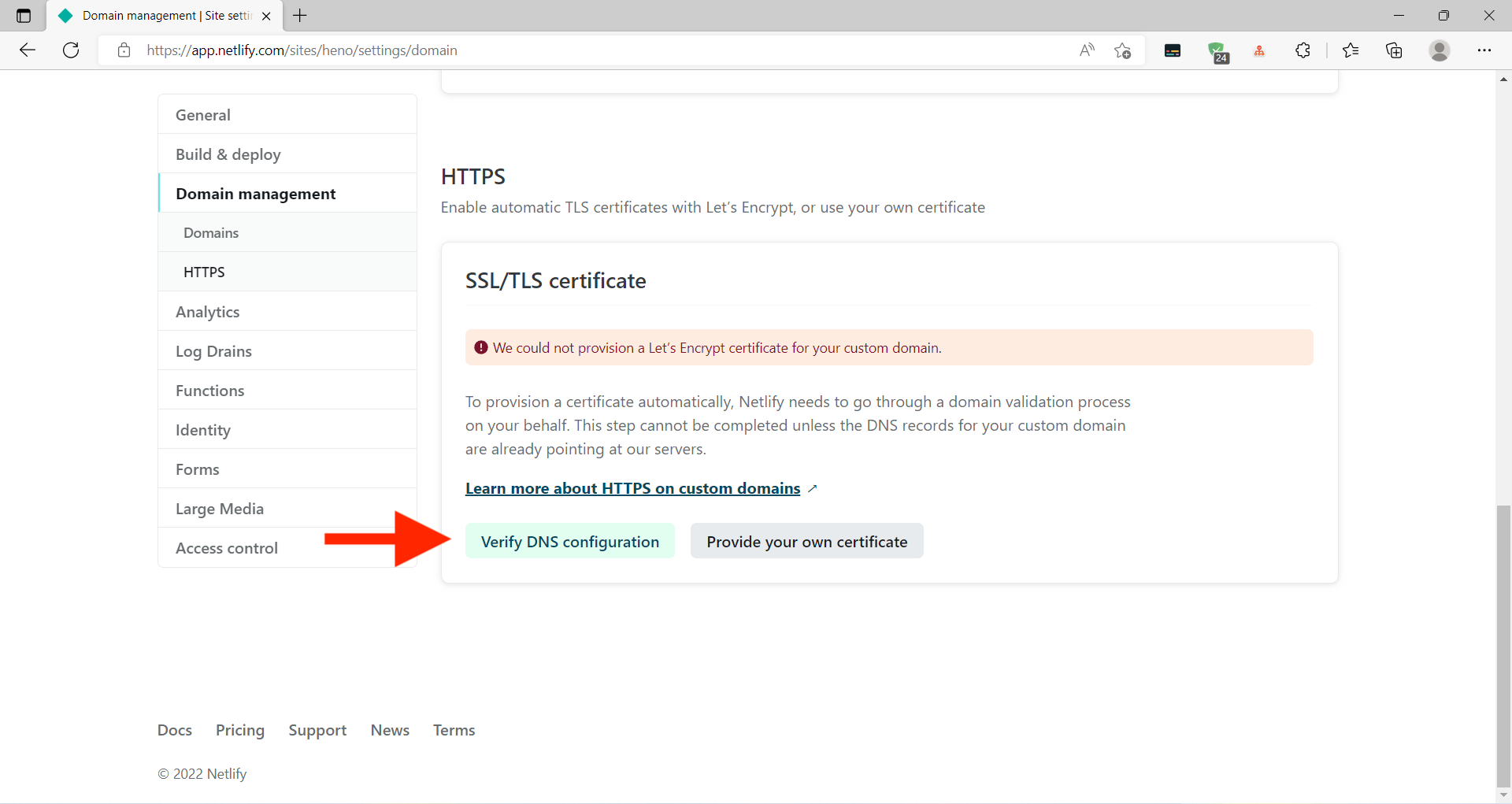
Task: Click Verify DNS configuration
Action: [x=570, y=541]
